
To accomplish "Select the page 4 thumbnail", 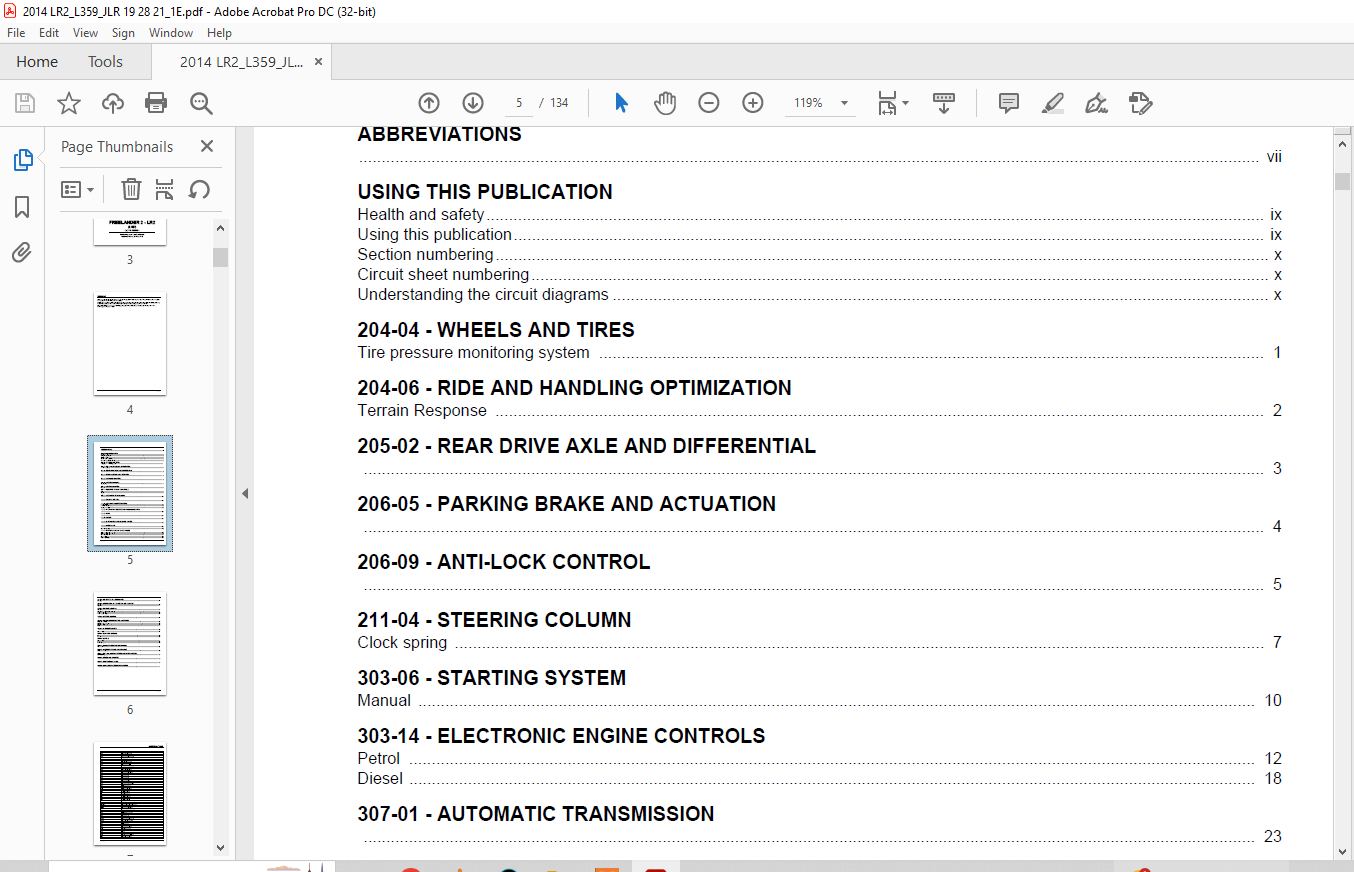I will tap(130, 344).
